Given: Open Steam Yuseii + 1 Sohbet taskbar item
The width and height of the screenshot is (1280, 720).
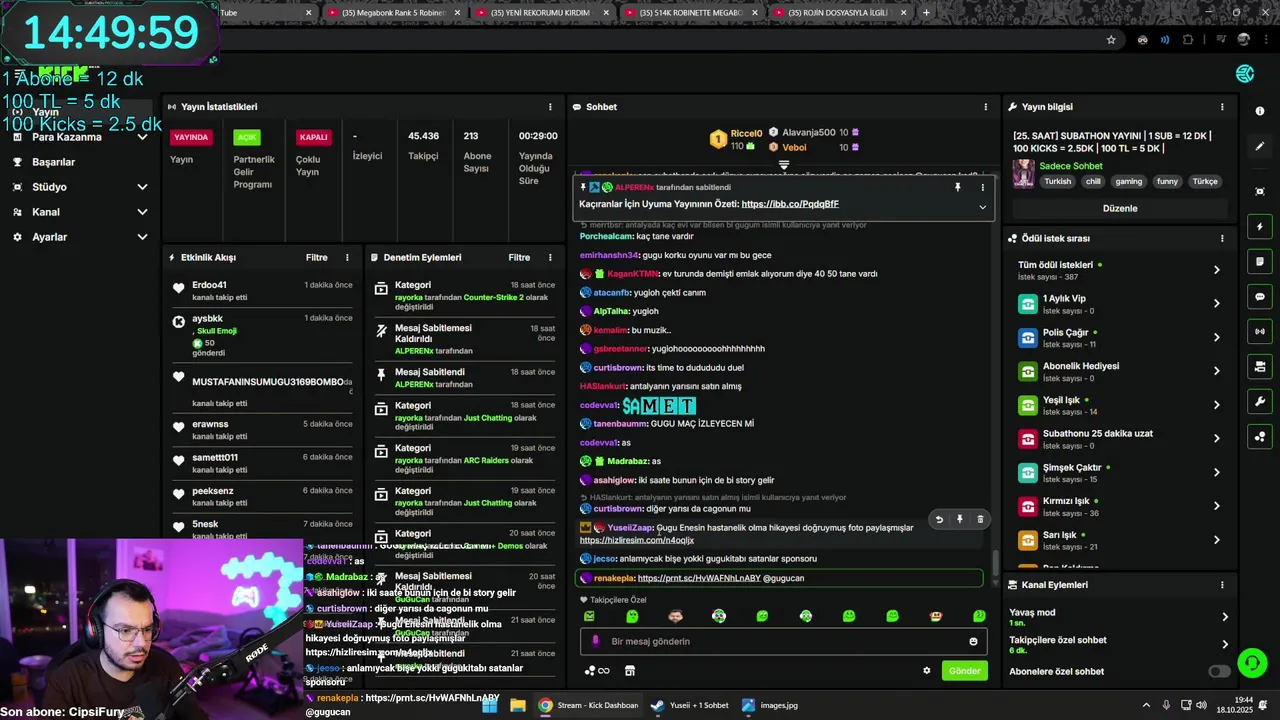Looking at the screenshot, I should tap(690, 705).
